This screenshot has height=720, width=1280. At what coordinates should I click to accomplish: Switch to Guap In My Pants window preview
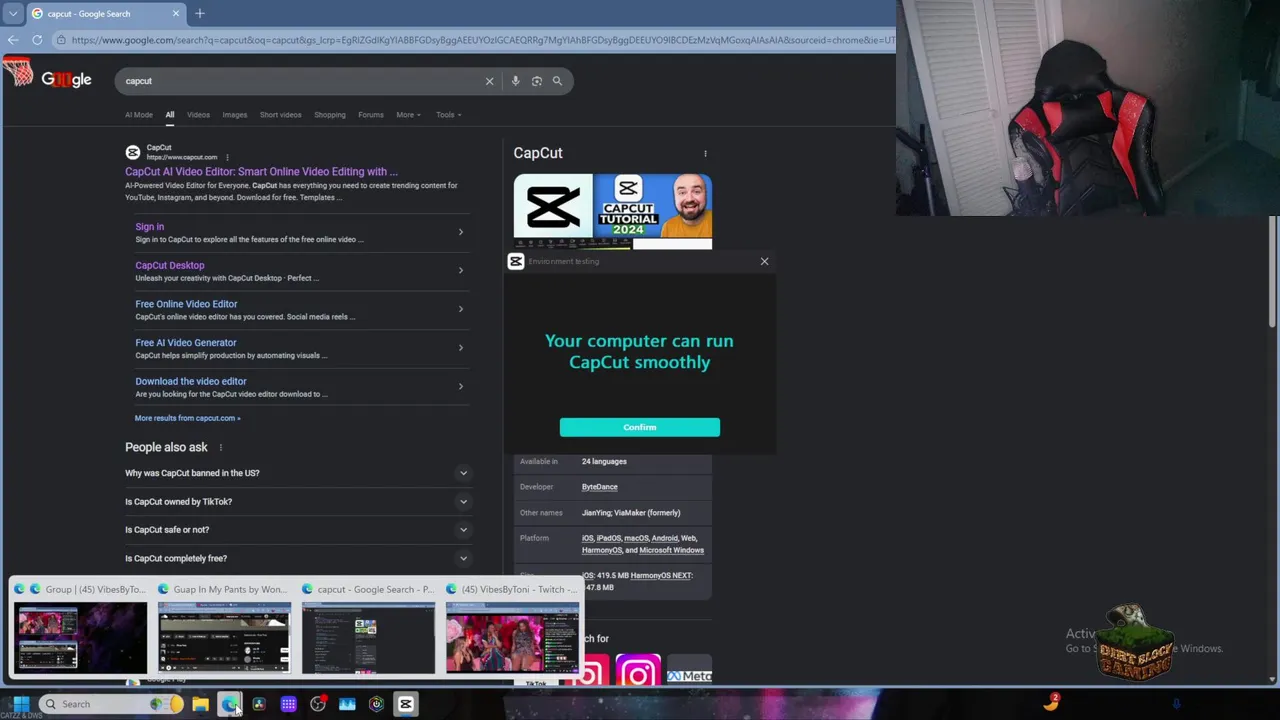224,627
